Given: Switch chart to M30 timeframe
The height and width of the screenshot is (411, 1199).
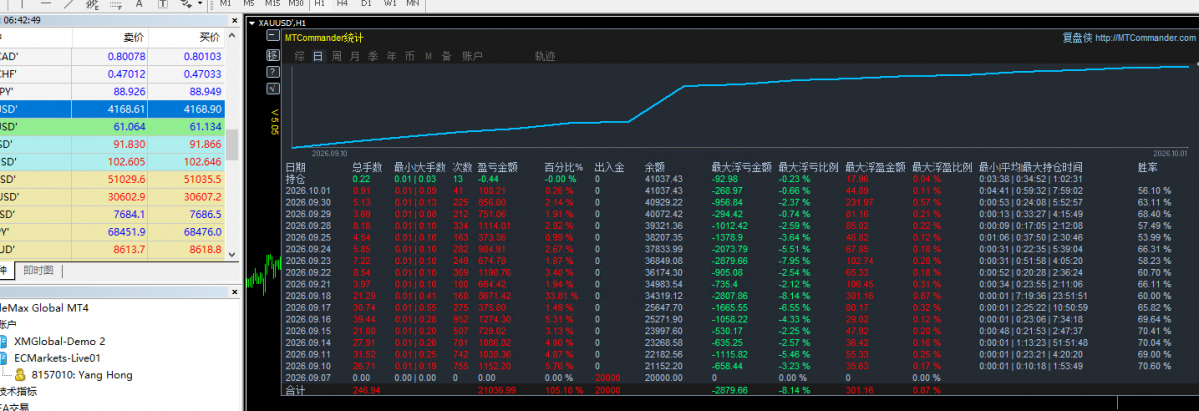Looking at the screenshot, I should click(x=296, y=4).
